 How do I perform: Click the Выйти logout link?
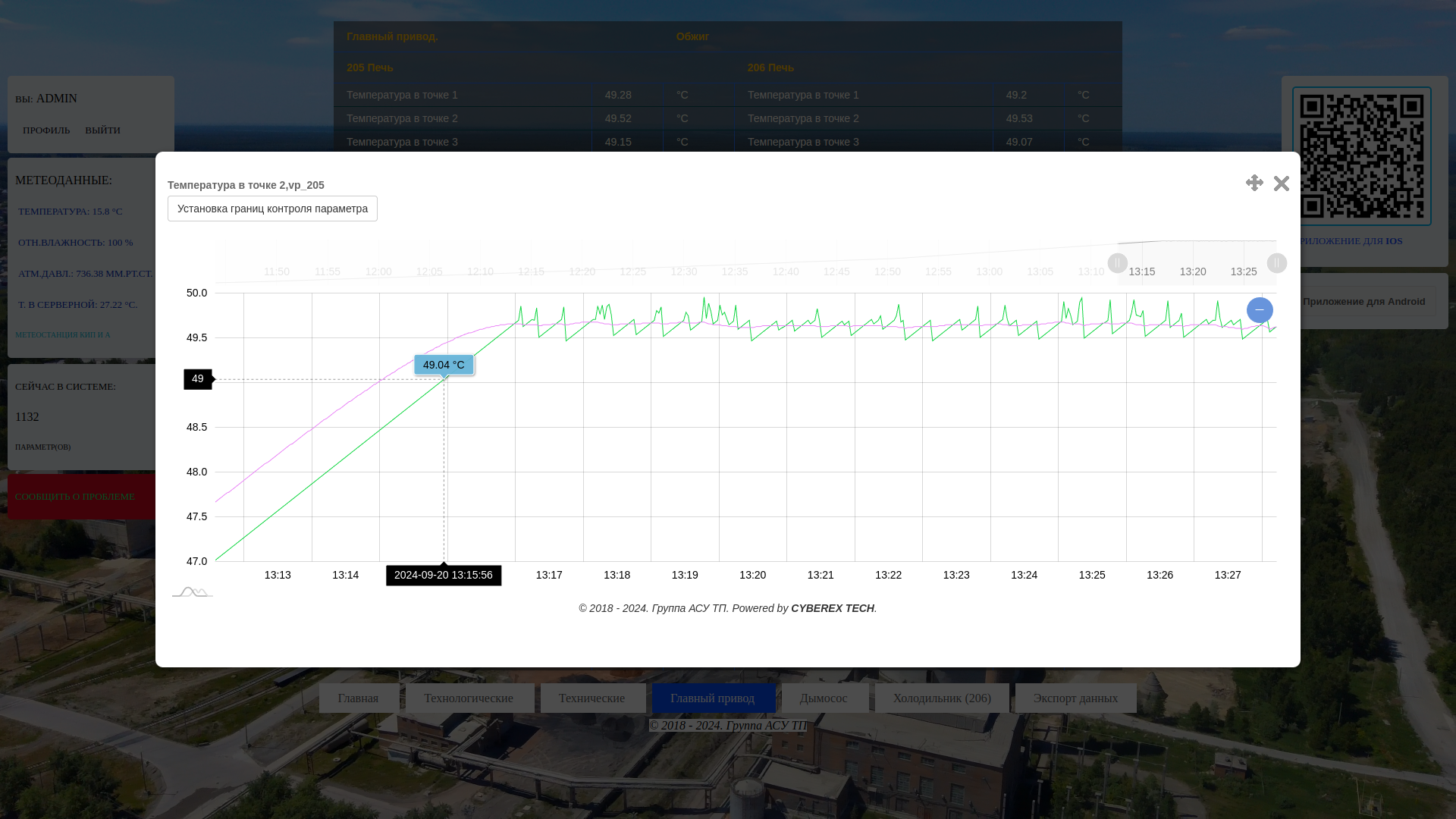pos(102,130)
